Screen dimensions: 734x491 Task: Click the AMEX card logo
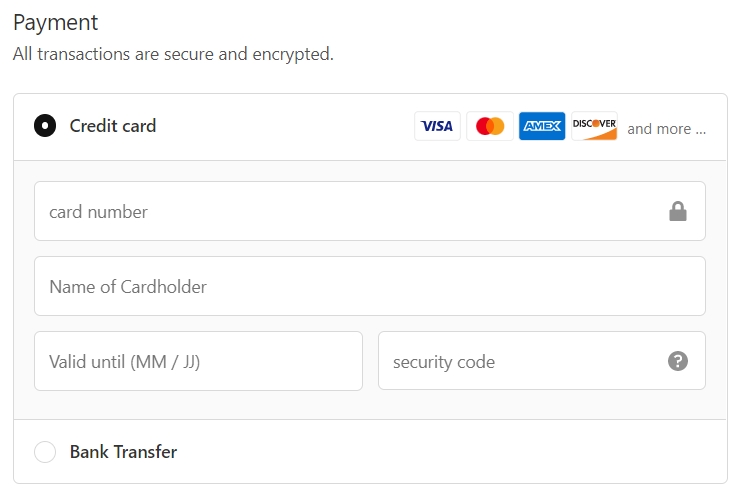[542, 126]
